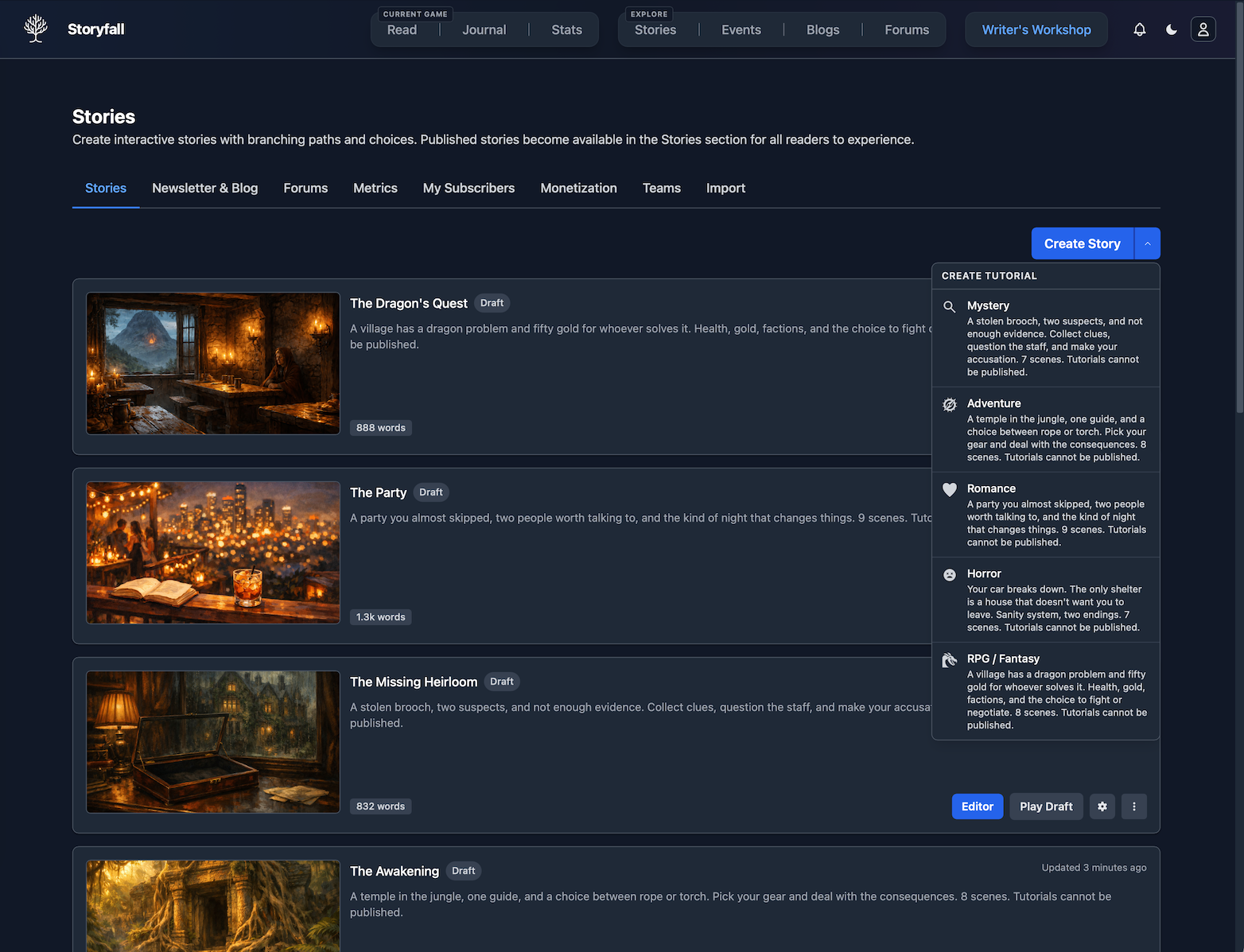Screen dimensions: 1244x952
Task: Toggle dark mode with the moon icon
Action: click(x=1171, y=29)
